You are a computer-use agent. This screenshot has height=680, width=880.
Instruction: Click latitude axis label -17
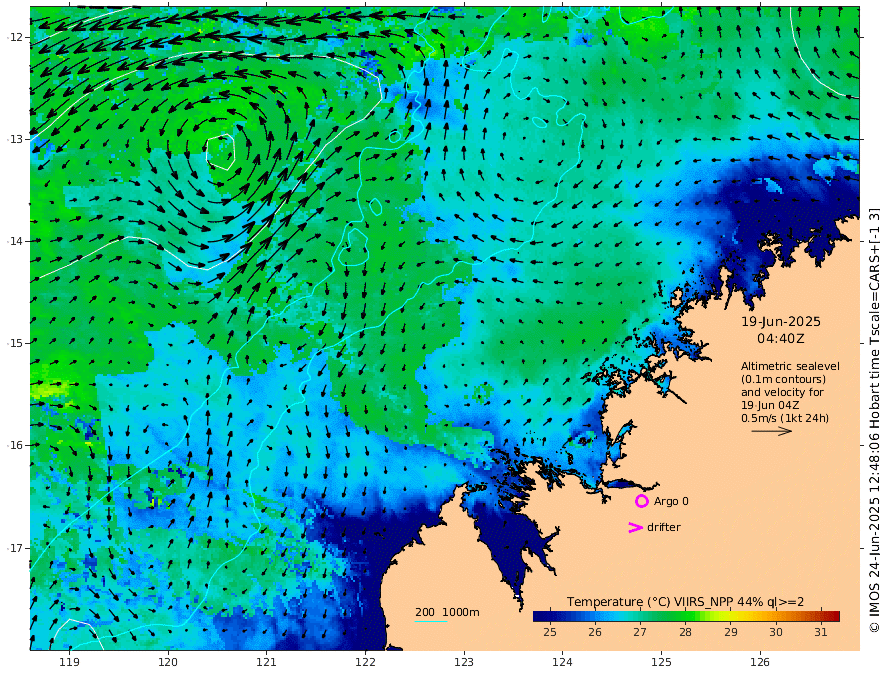pyautogui.click(x=15, y=548)
